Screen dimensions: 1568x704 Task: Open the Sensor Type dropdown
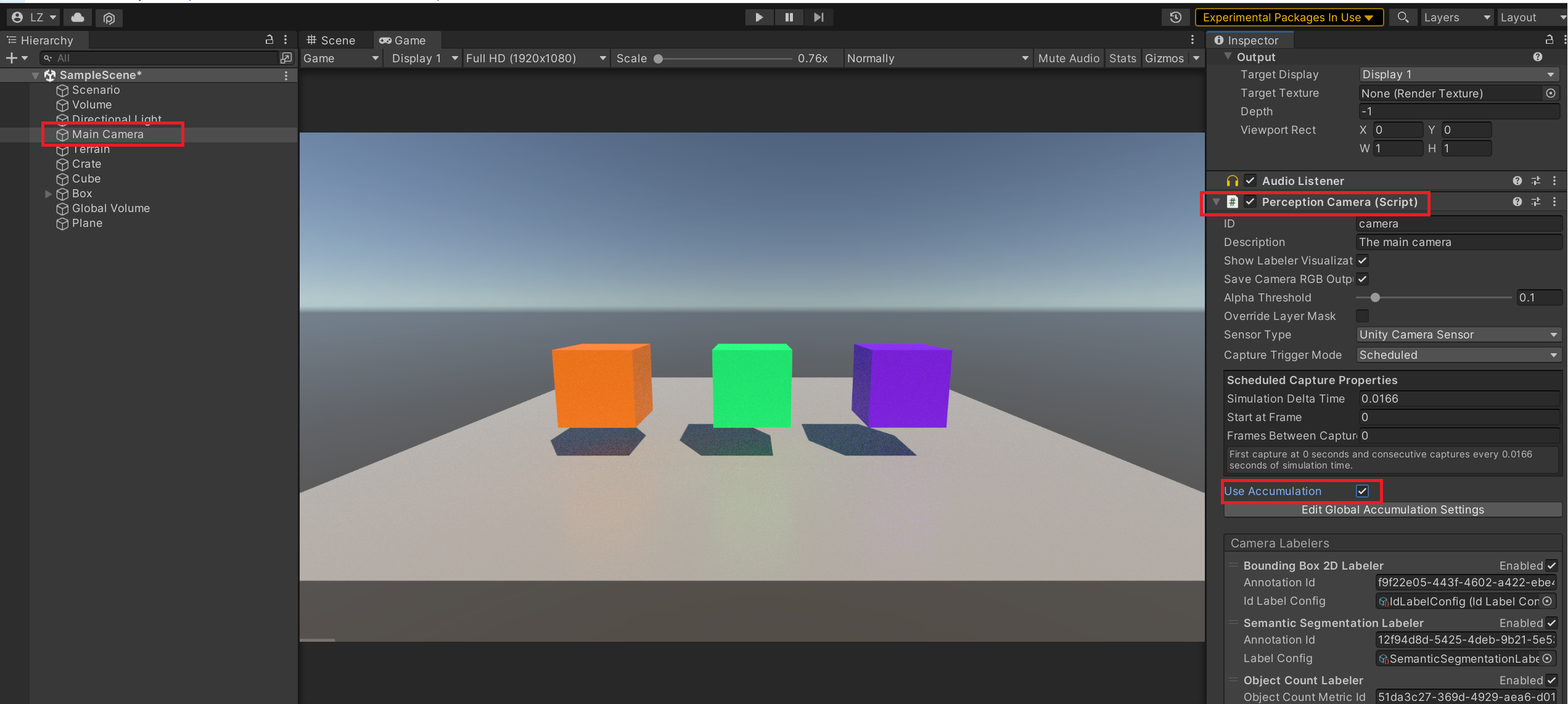[x=1458, y=334]
